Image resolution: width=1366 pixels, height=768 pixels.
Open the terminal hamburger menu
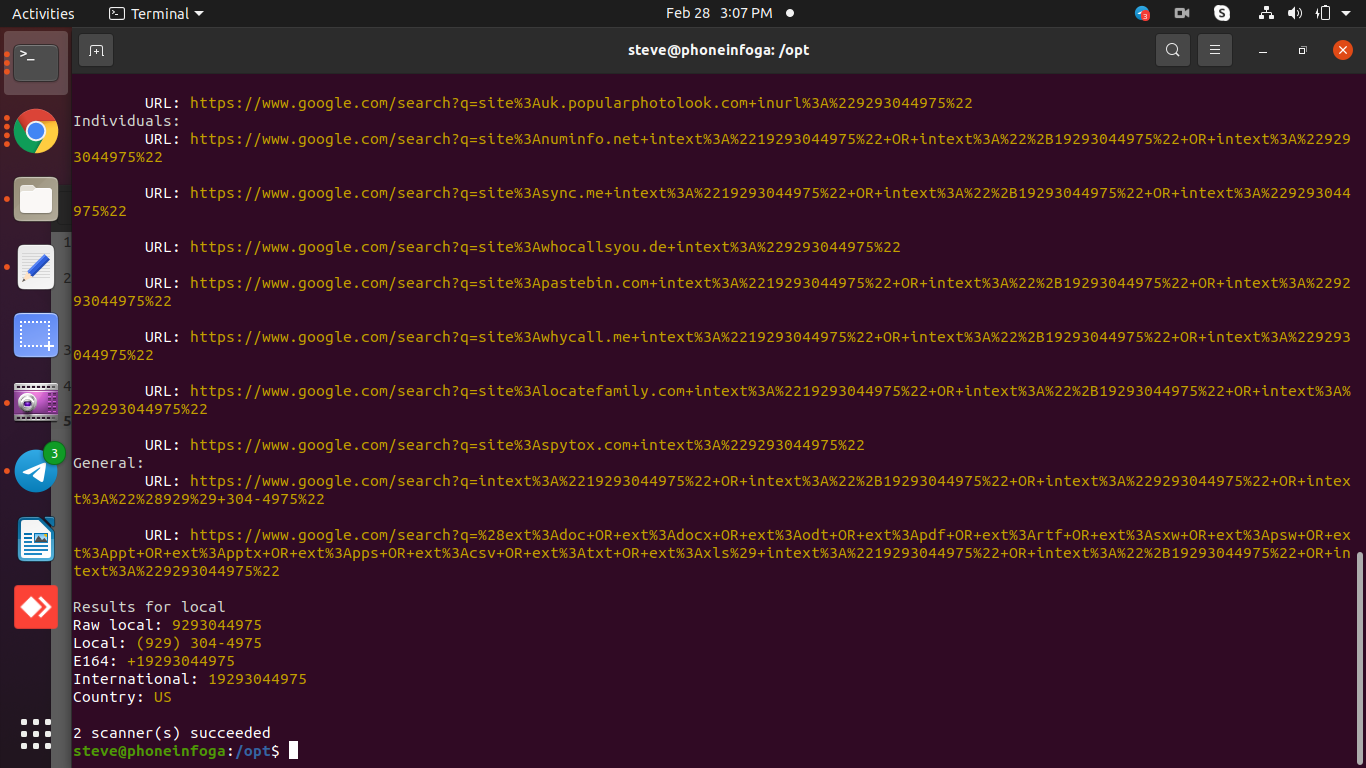coord(1215,50)
